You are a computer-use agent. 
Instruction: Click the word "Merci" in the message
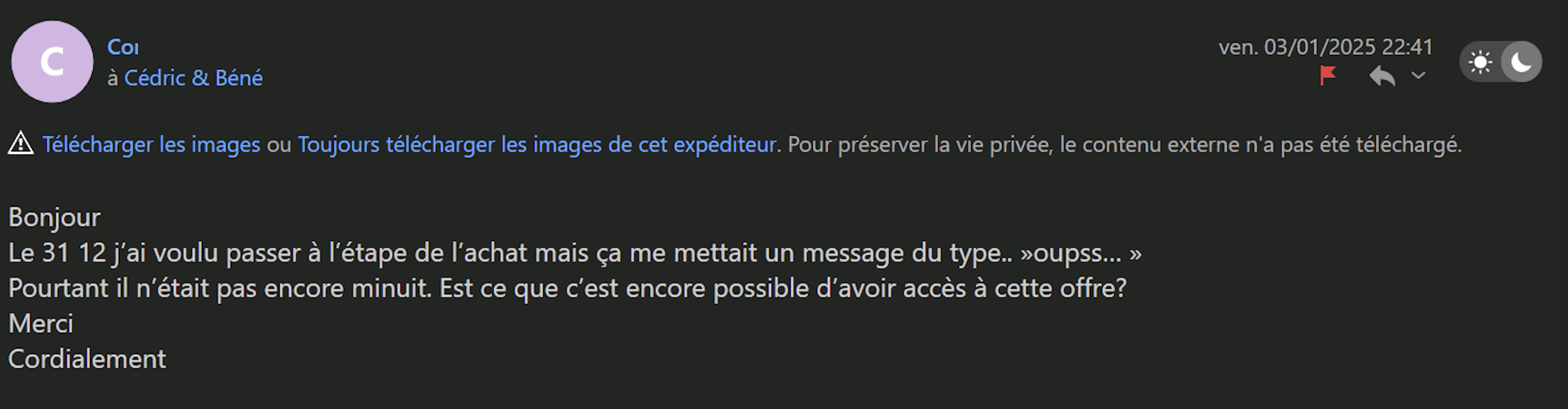point(41,324)
